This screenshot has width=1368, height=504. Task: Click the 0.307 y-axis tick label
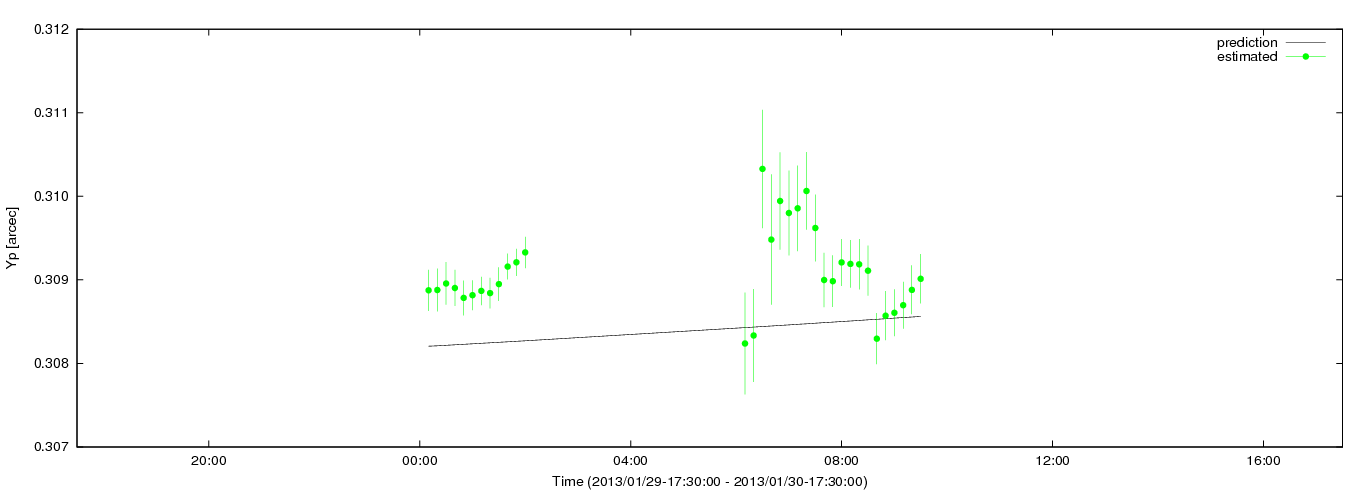coord(52,446)
